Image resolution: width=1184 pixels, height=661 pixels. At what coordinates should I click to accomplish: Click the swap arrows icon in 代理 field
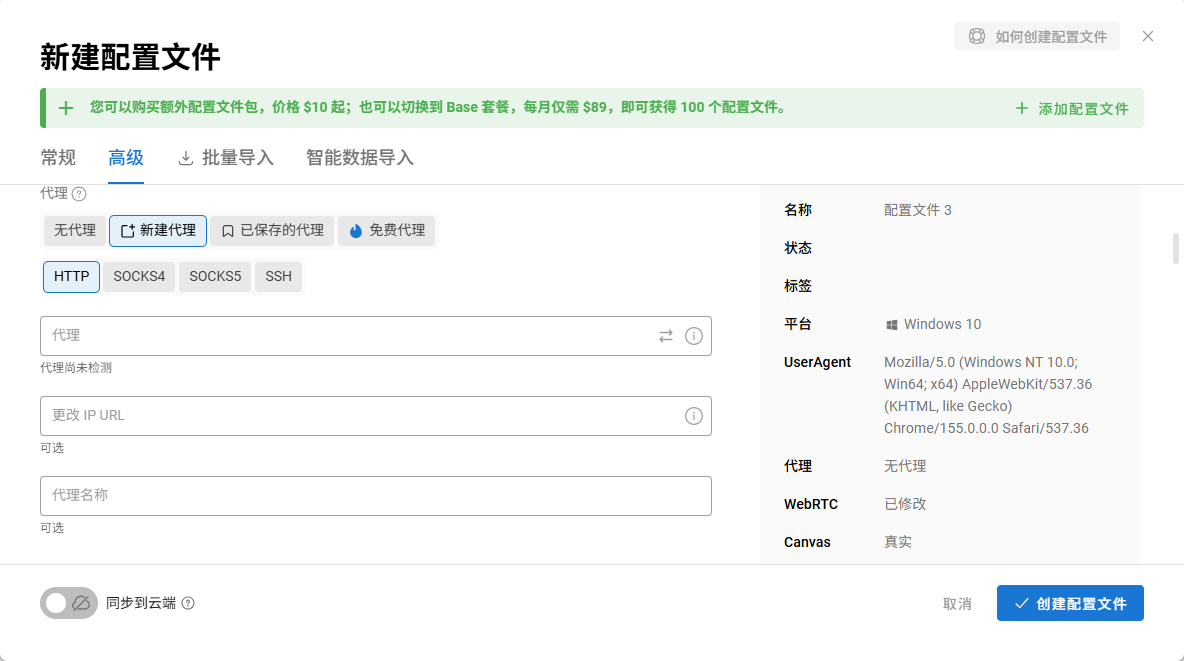[x=665, y=336]
